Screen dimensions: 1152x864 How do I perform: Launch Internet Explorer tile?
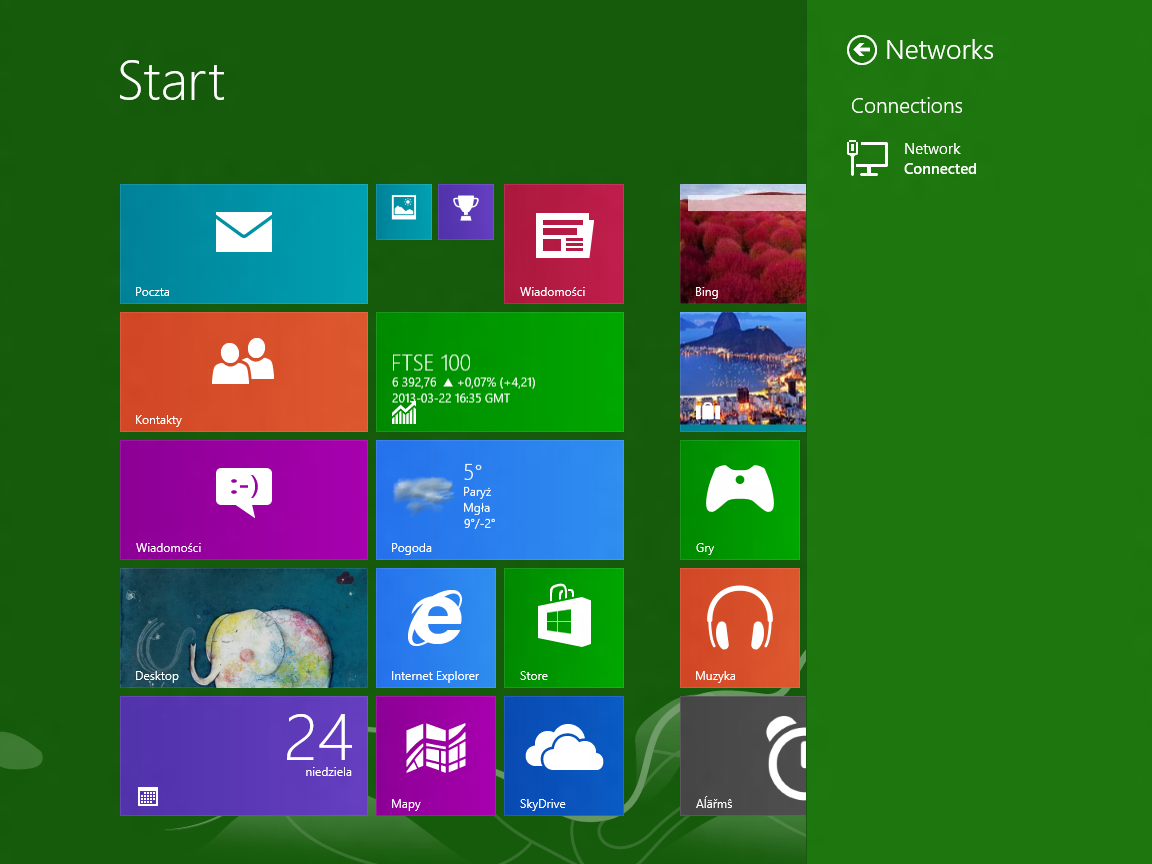coord(436,627)
